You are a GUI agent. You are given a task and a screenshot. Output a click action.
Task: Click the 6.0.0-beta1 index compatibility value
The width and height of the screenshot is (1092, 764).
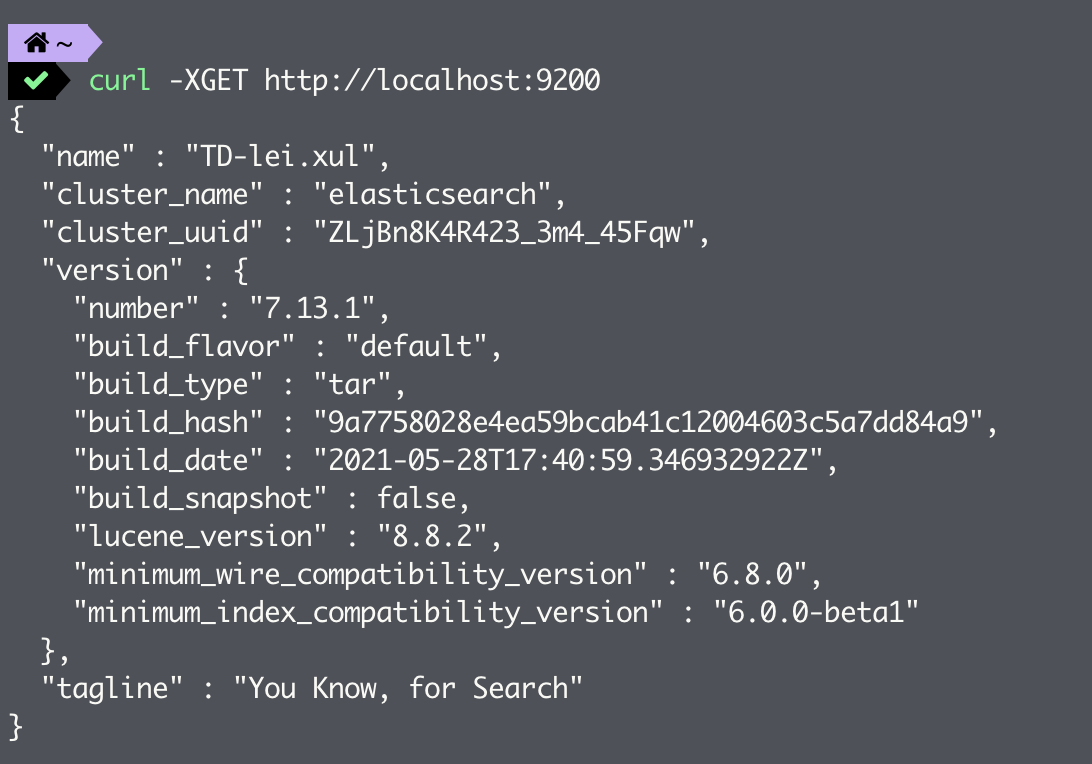coord(816,613)
